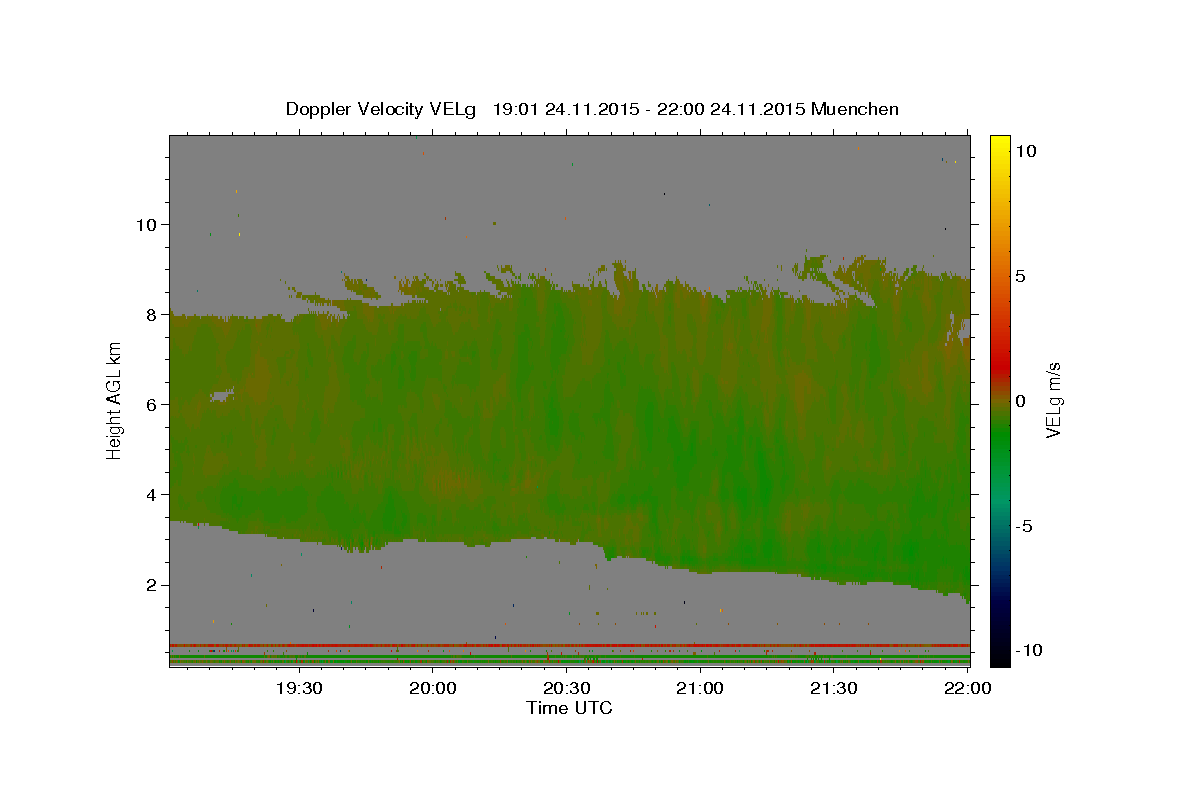
Task: Click the '22:00' time tick label
Action: [x=967, y=688]
